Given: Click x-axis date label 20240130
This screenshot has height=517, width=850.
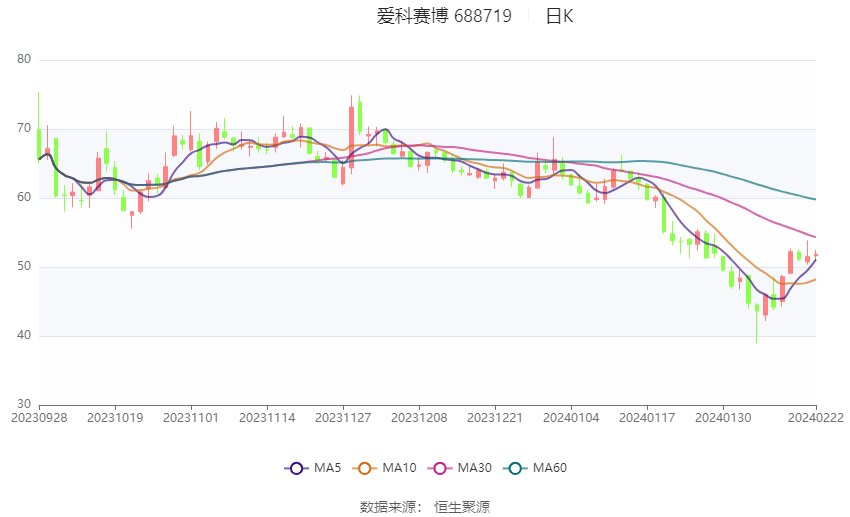Looking at the screenshot, I should (723, 418).
